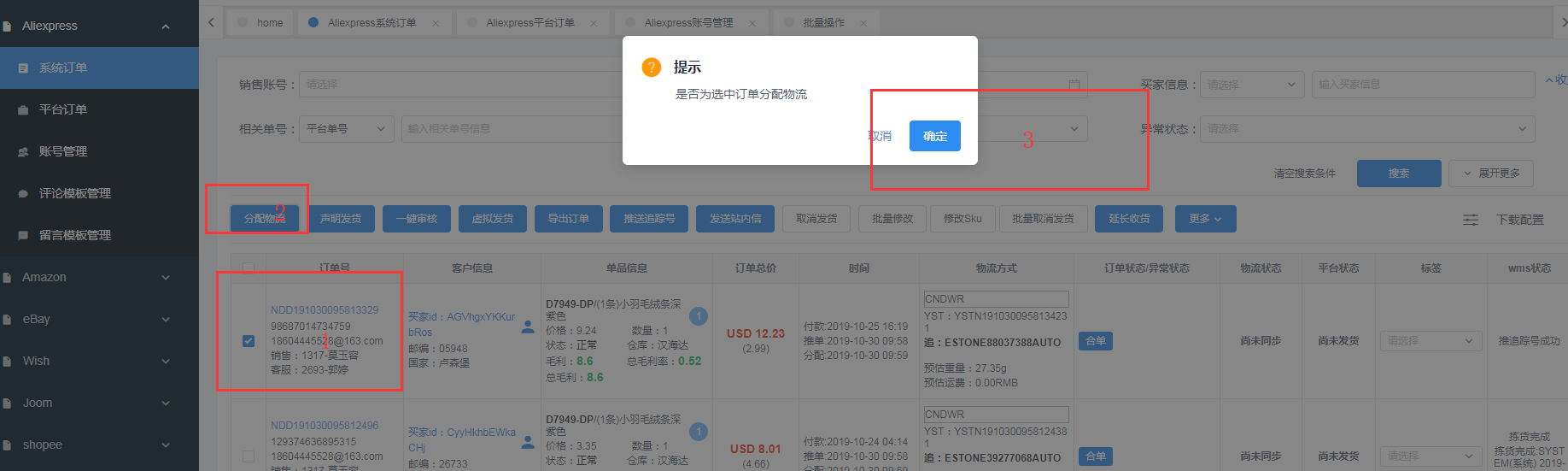Expand the Amazon sidebar menu
1568x471 pixels.
166,278
